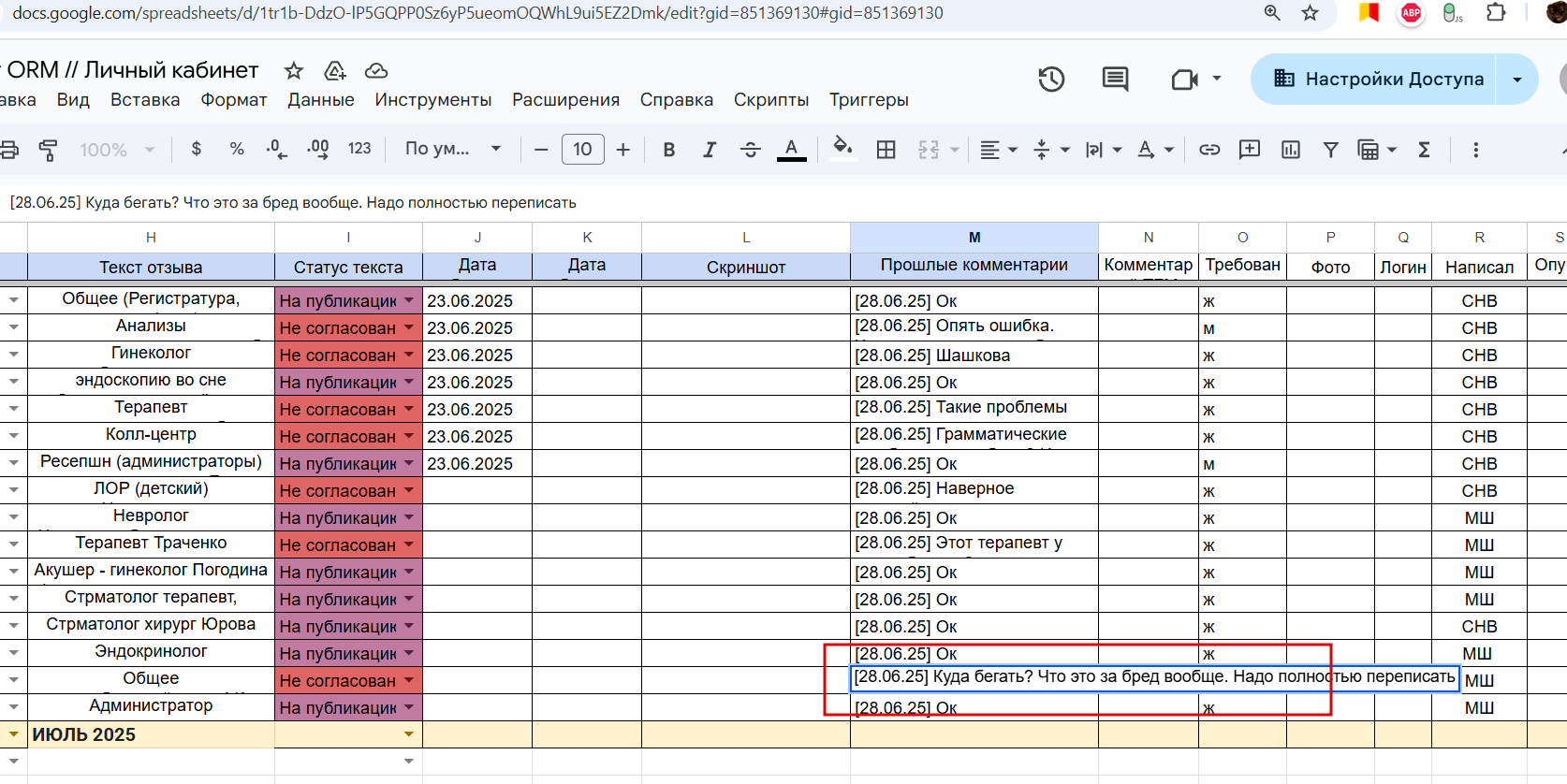
Task: Click the formula bar text
Action: pyautogui.click(x=293, y=203)
